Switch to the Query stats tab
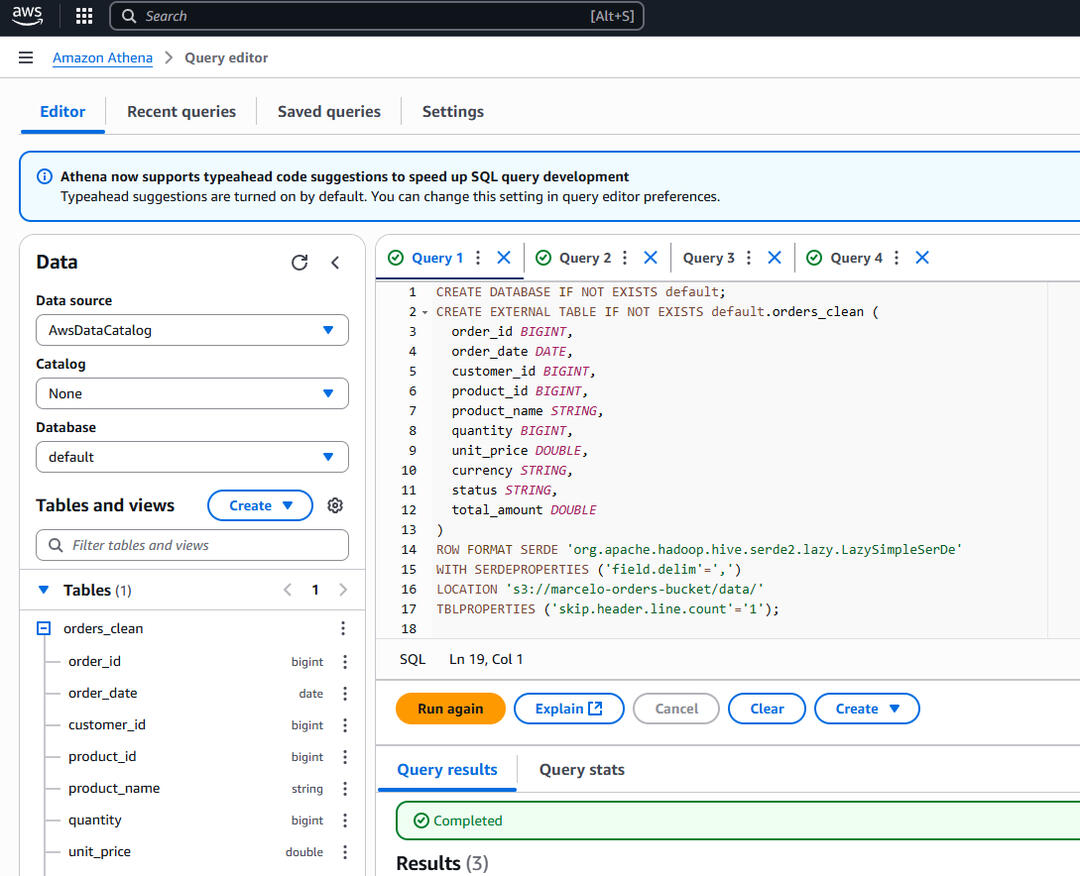This screenshot has width=1080, height=876. tap(581, 769)
